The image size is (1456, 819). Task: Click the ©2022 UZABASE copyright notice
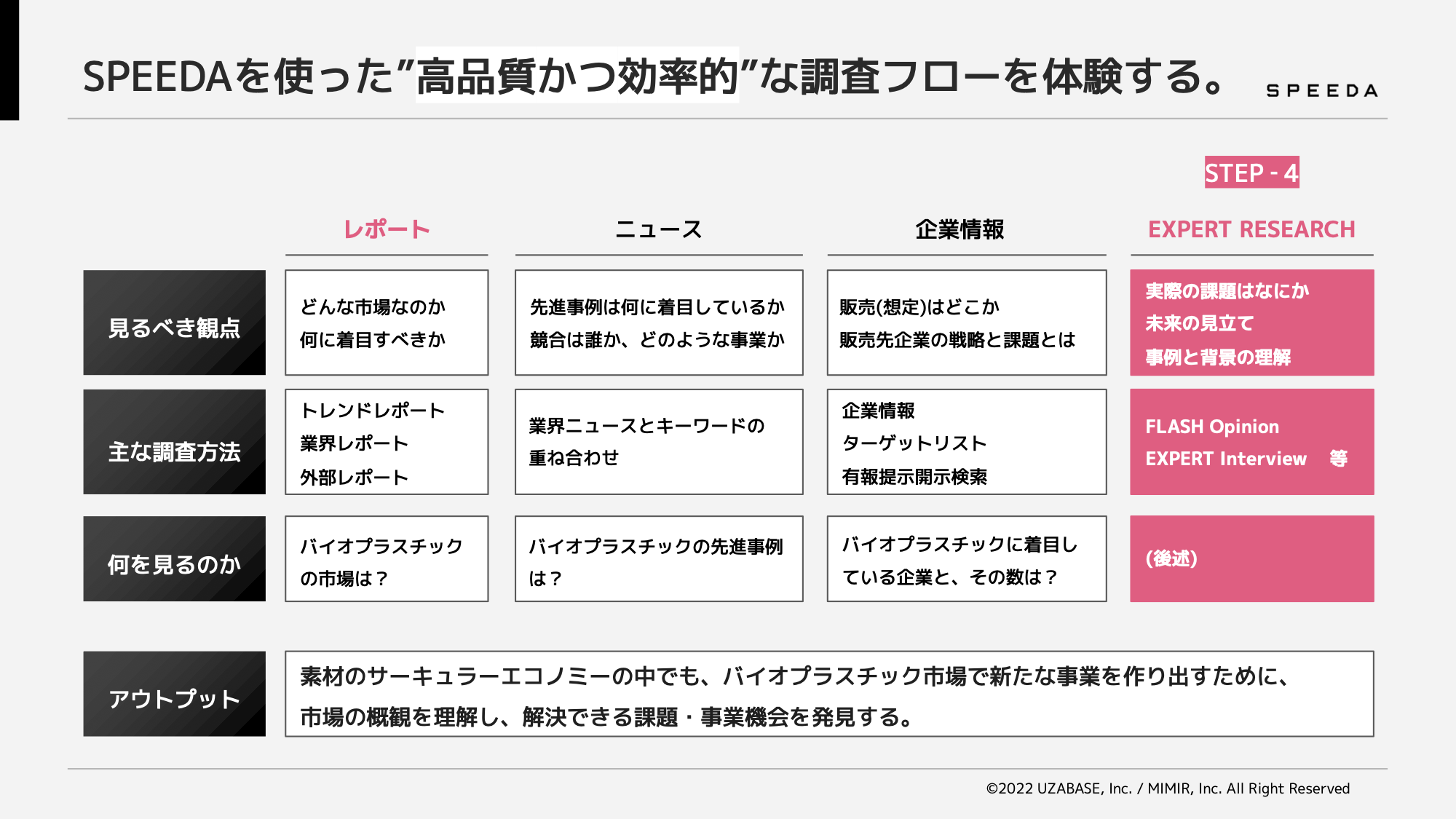click(1168, 788)
